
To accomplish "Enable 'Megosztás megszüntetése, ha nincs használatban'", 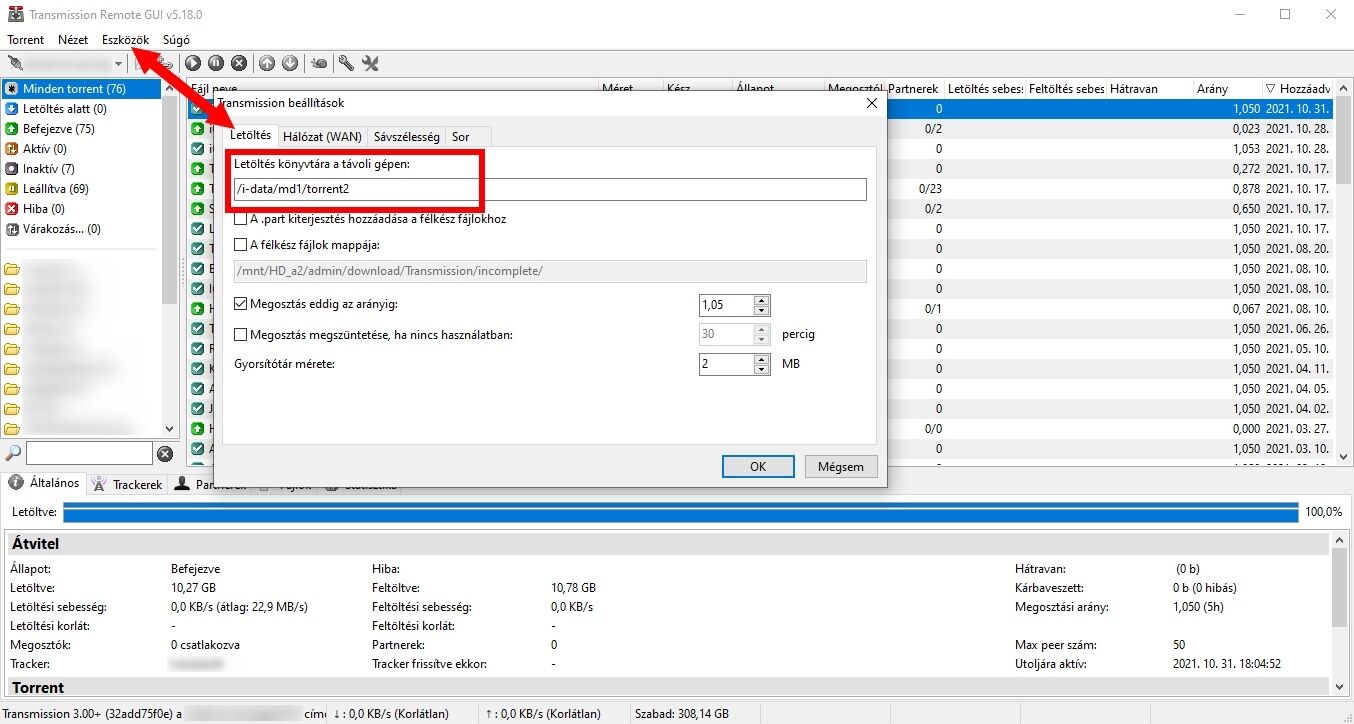I will [x=240, y=335].
